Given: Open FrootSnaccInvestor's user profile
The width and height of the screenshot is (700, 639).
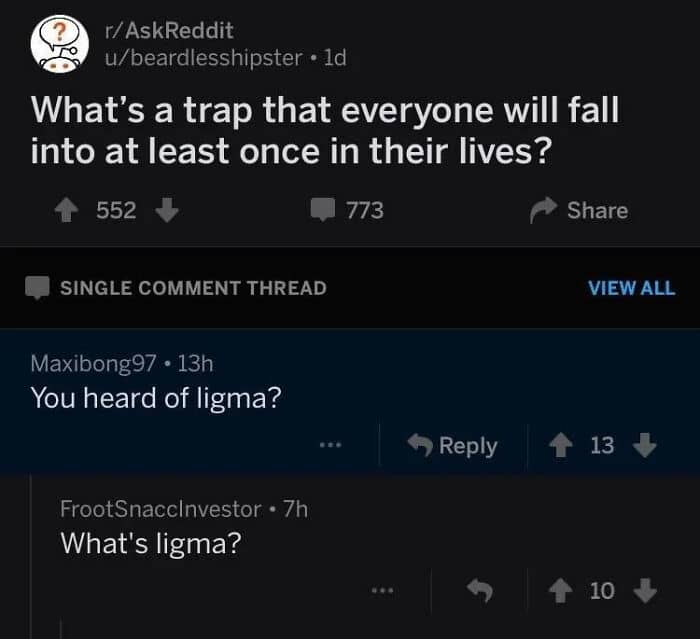Looking at the screenshot, I should [x=160, y=508].
